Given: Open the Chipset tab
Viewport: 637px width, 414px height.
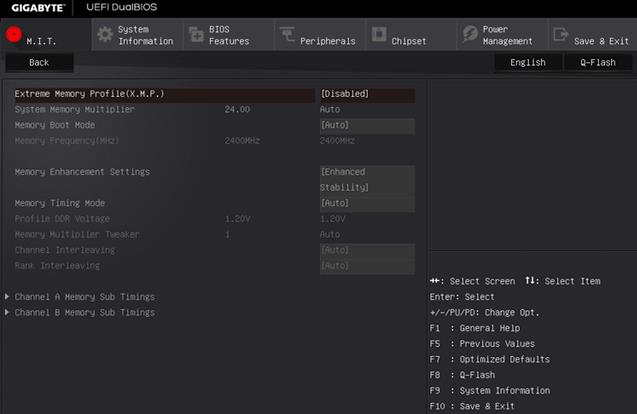Looking at the screenshot, I should [x=412, y=35].
